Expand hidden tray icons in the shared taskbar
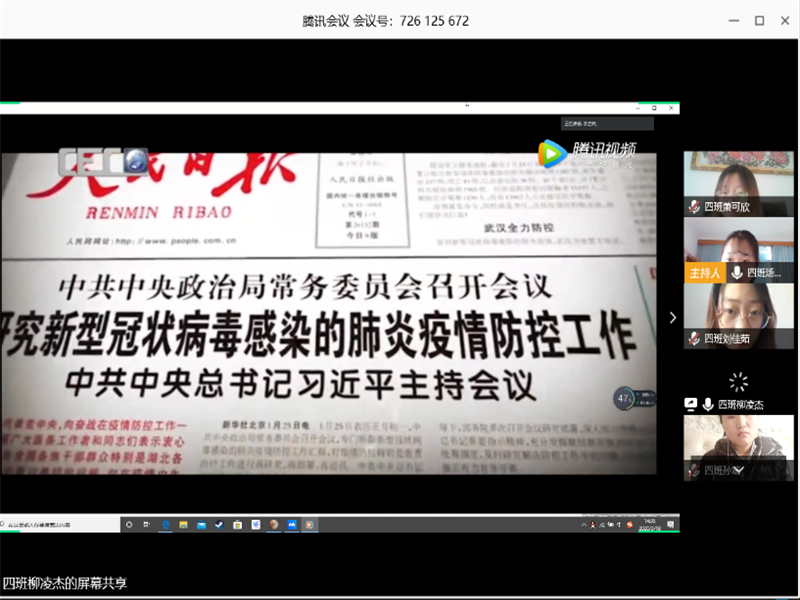This screenshot has height=600, width=800. pos(584,524)
